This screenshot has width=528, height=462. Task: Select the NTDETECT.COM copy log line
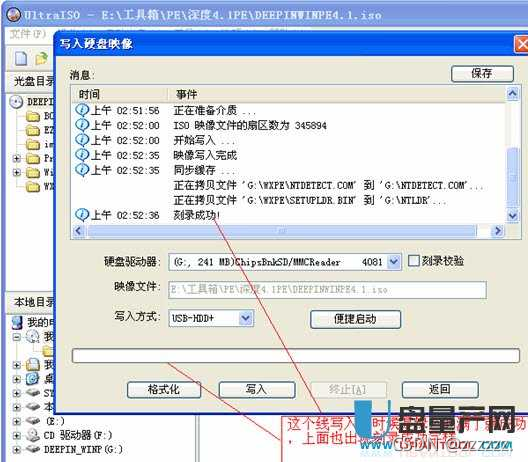[x=328, y=185]
